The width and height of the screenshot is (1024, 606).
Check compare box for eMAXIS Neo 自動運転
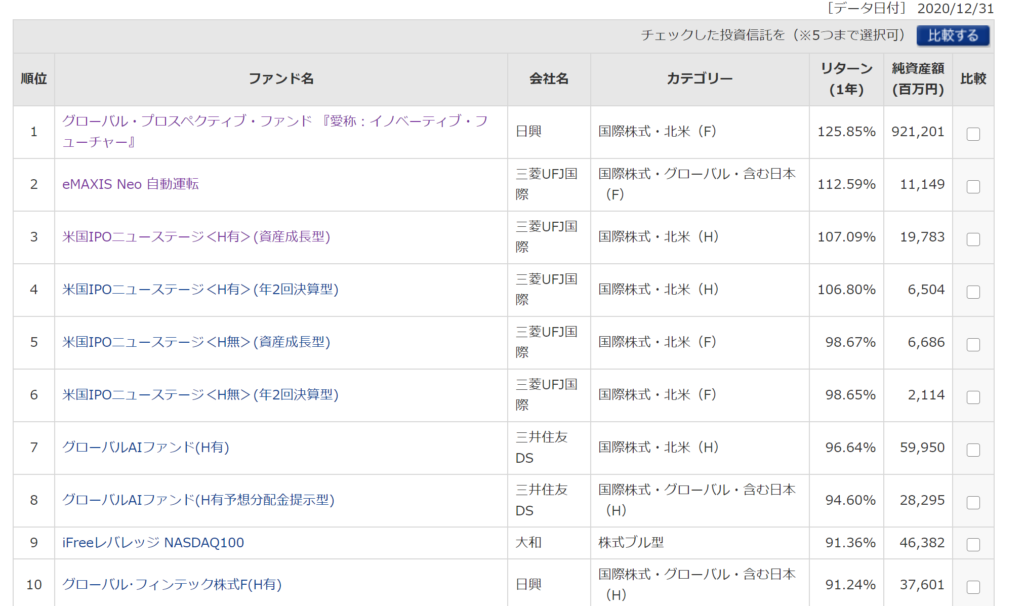(x=973, y=187)
